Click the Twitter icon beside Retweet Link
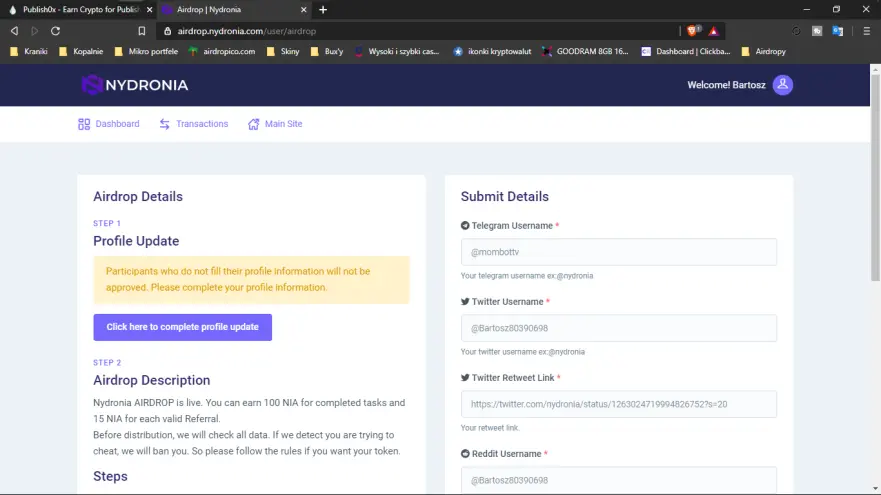 [465, 378]
